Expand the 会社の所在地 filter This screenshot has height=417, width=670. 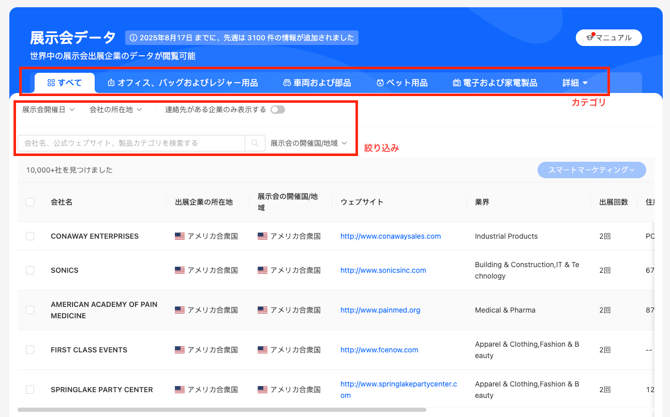(x=115, y=110)
